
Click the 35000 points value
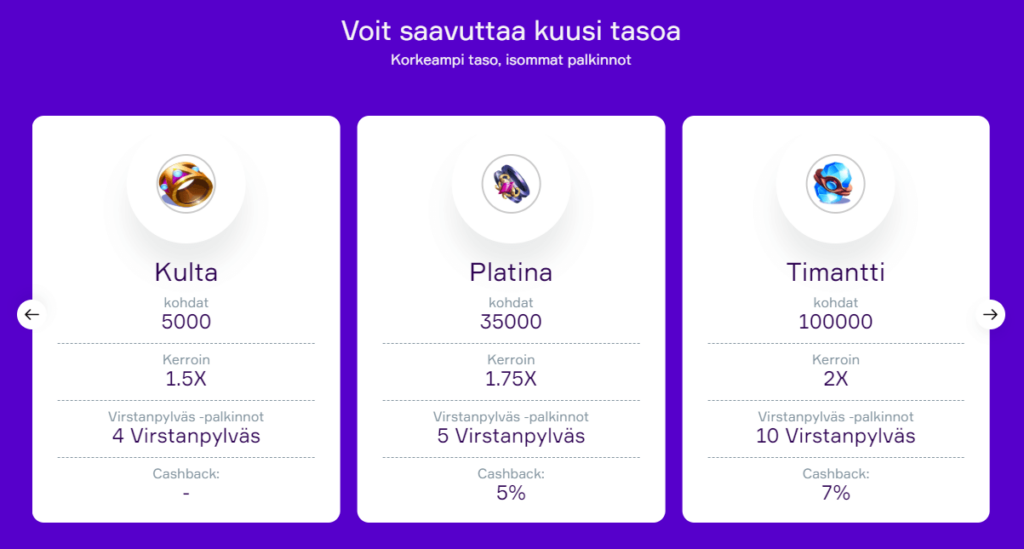point(511,322)
